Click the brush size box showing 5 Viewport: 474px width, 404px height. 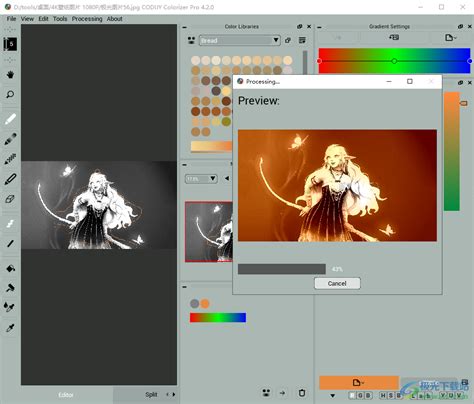click(10, 44)
